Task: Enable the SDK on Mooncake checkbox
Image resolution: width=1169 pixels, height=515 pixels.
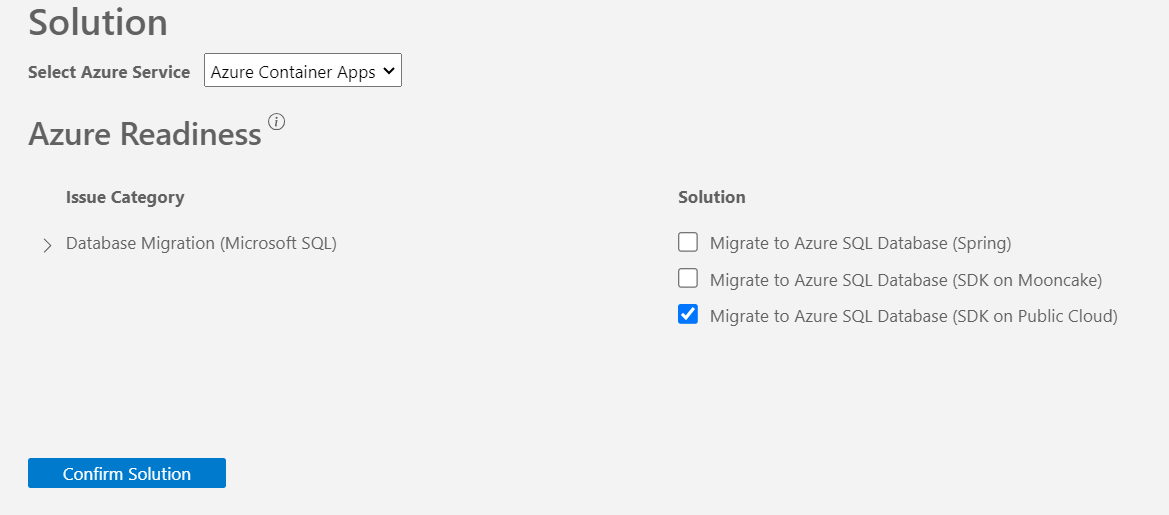Action: [x=687, y=279]
